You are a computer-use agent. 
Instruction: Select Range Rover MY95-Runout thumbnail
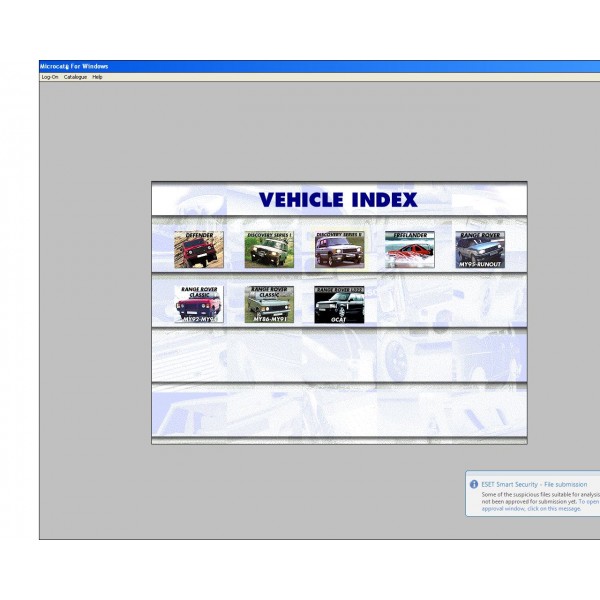tap(480, 249)
